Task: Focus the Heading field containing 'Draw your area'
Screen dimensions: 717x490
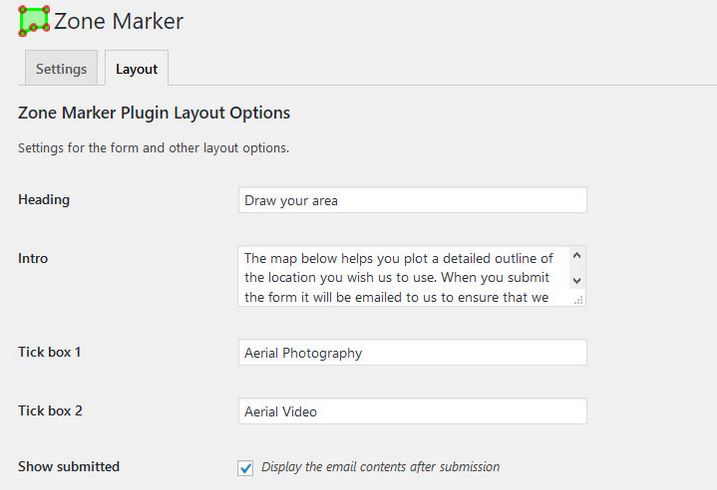Action: pyautogui.click(x=412, y=200)
